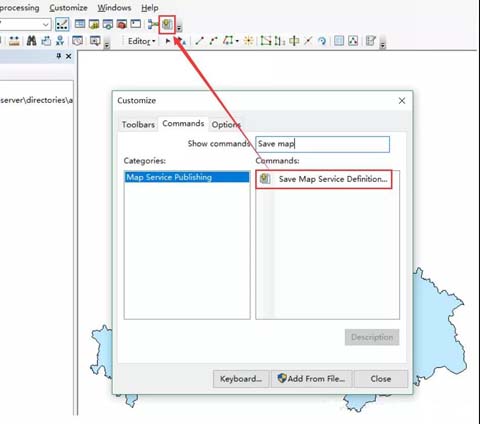Open the Windows menu
The width and height of the screenshot is (480, 424).
(x=114, y=8)
